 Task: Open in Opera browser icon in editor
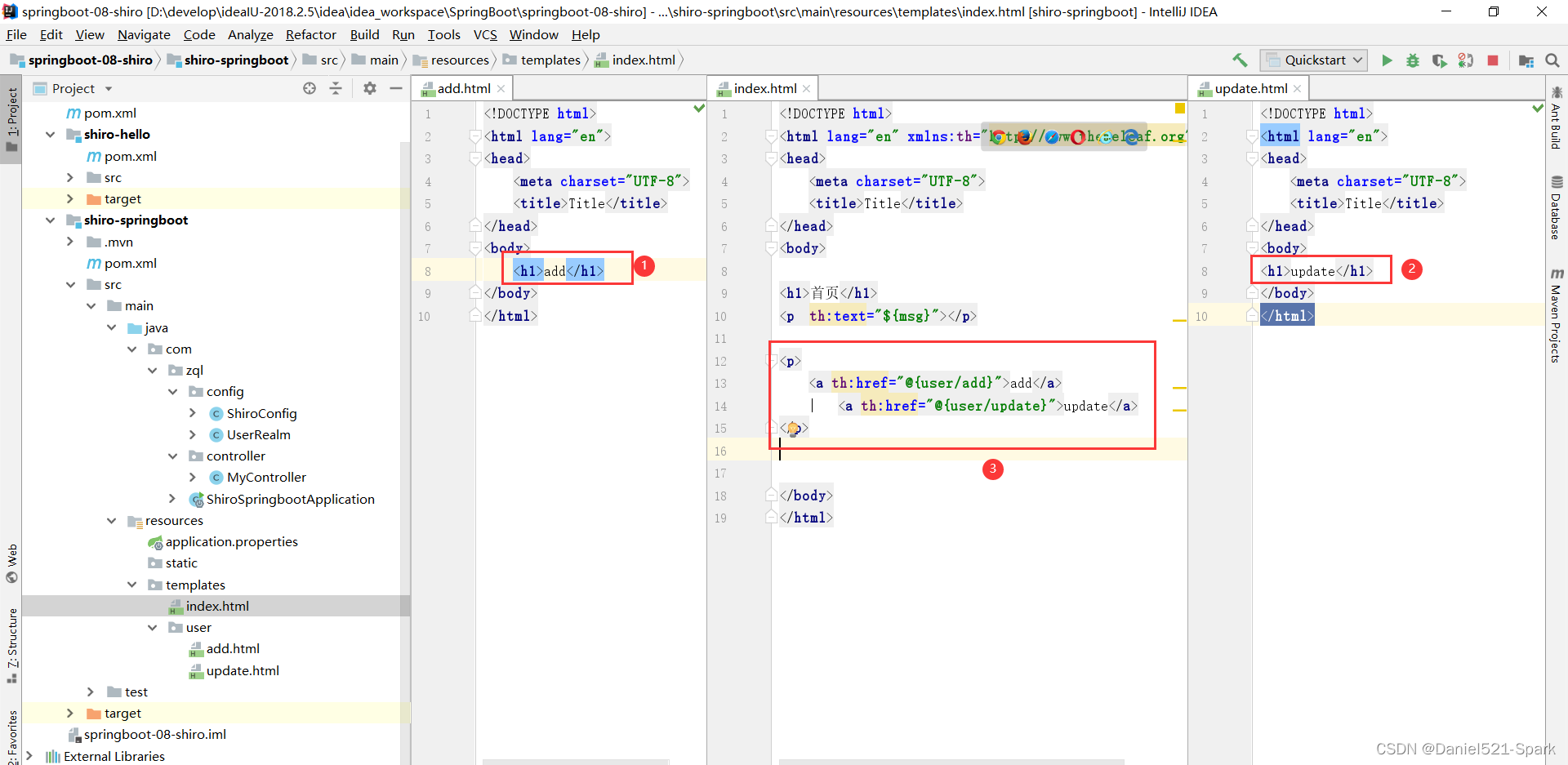(x=1078, y=136)
